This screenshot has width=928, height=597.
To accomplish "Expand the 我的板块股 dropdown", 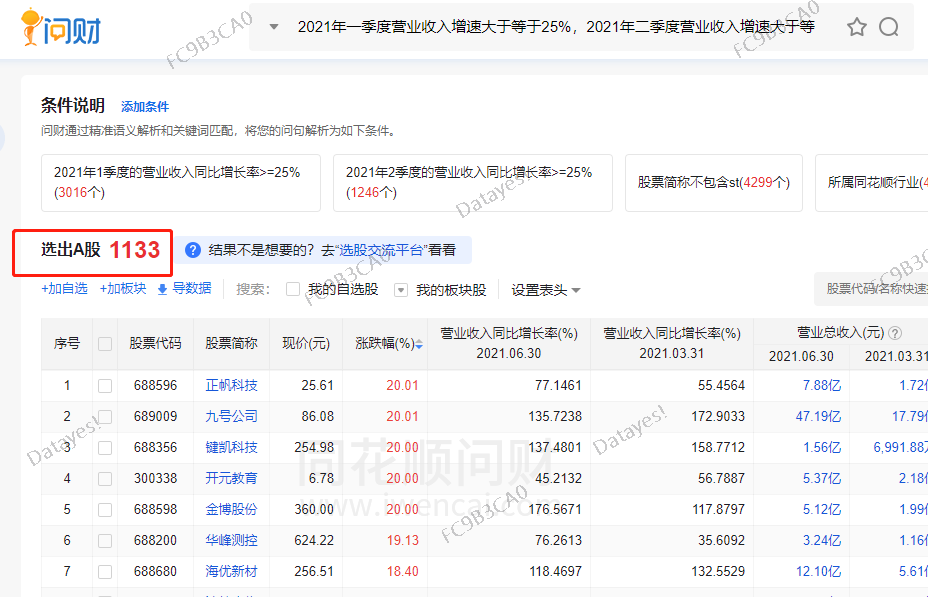I will 401,290.
